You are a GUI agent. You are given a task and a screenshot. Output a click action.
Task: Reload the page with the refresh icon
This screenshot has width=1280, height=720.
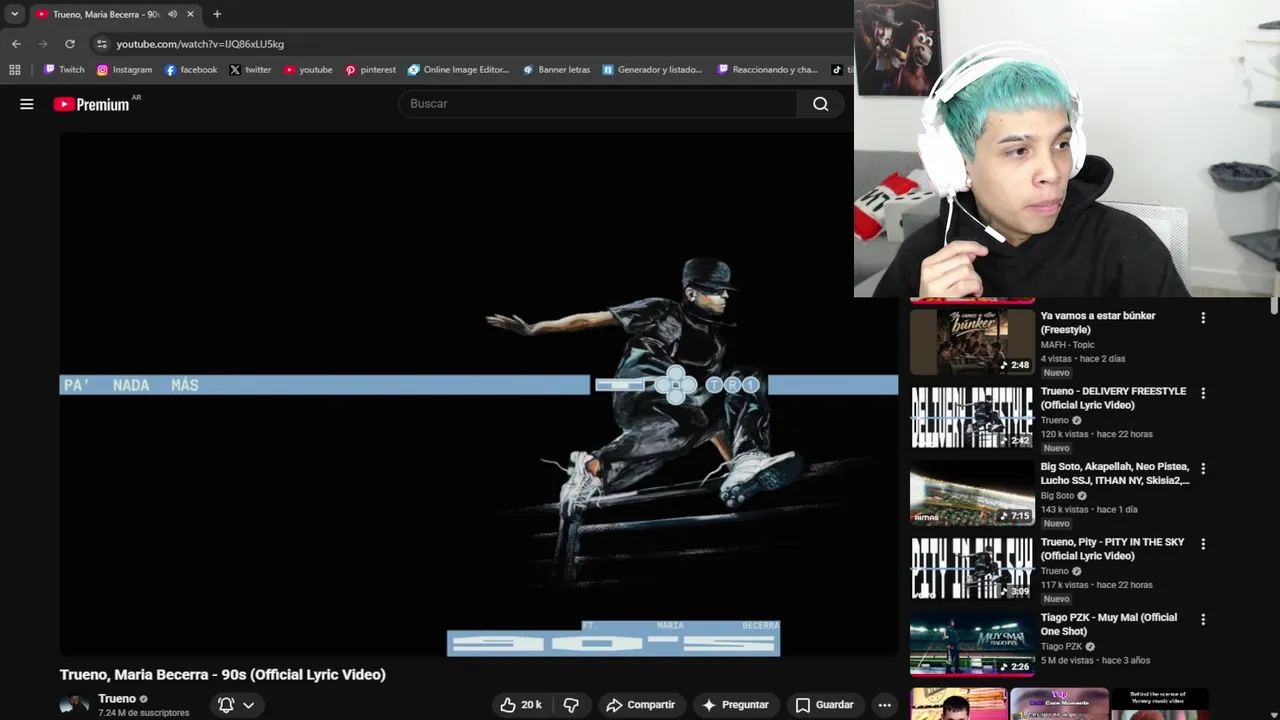pos(70,44)
